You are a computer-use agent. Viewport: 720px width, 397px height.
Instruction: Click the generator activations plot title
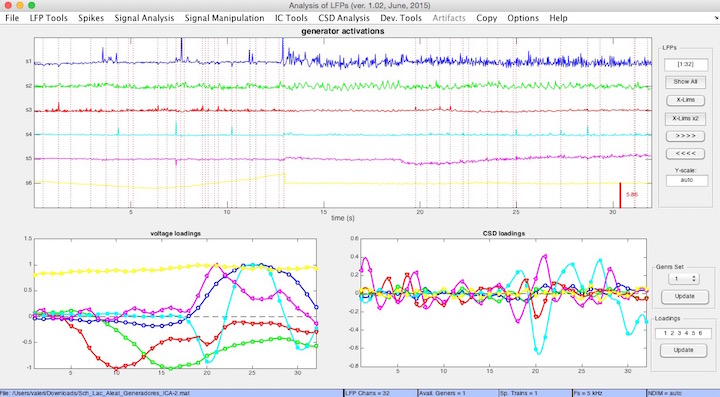343,31
